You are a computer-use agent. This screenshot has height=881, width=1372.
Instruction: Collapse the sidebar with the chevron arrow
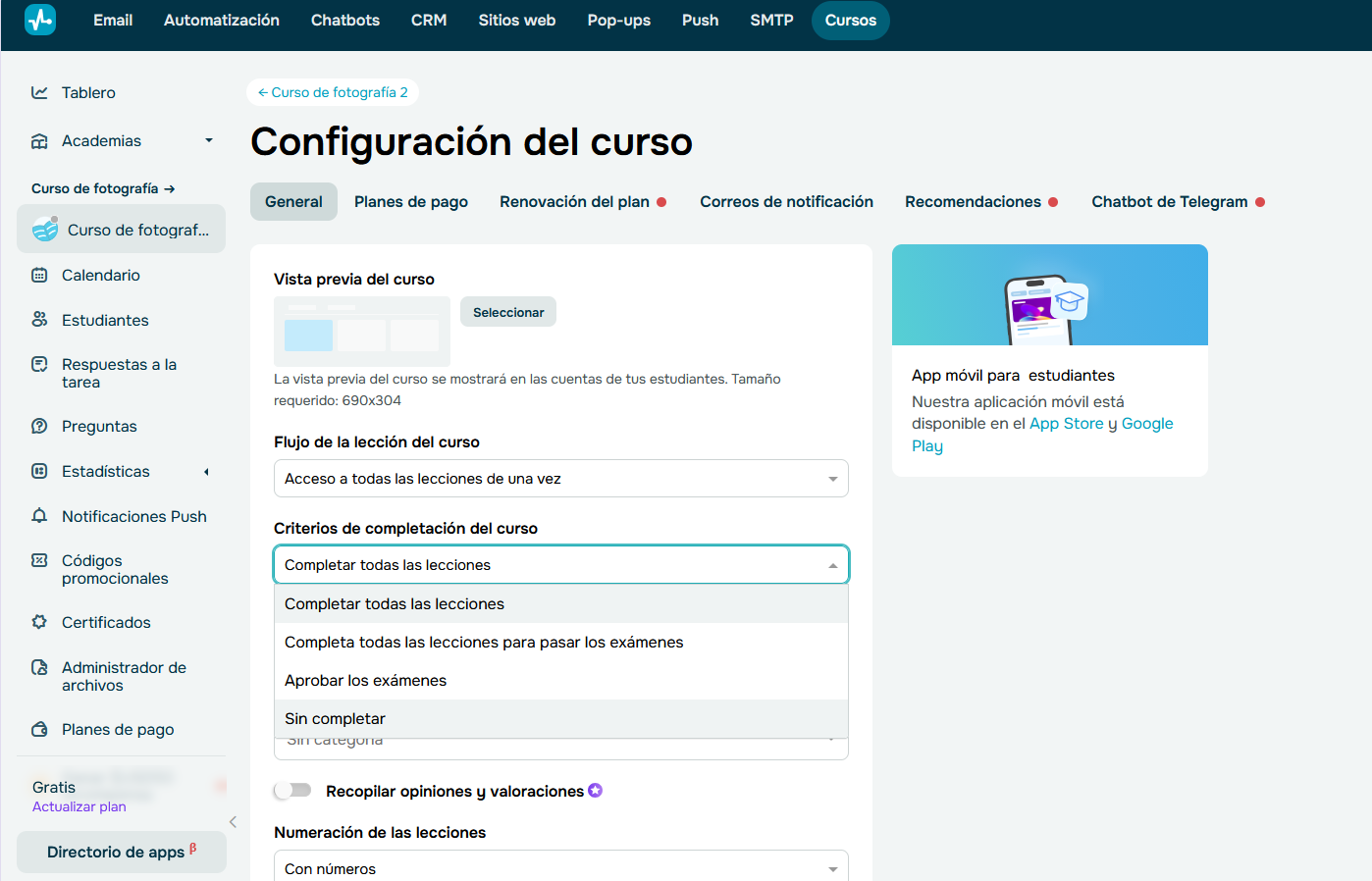click(233, 822)
